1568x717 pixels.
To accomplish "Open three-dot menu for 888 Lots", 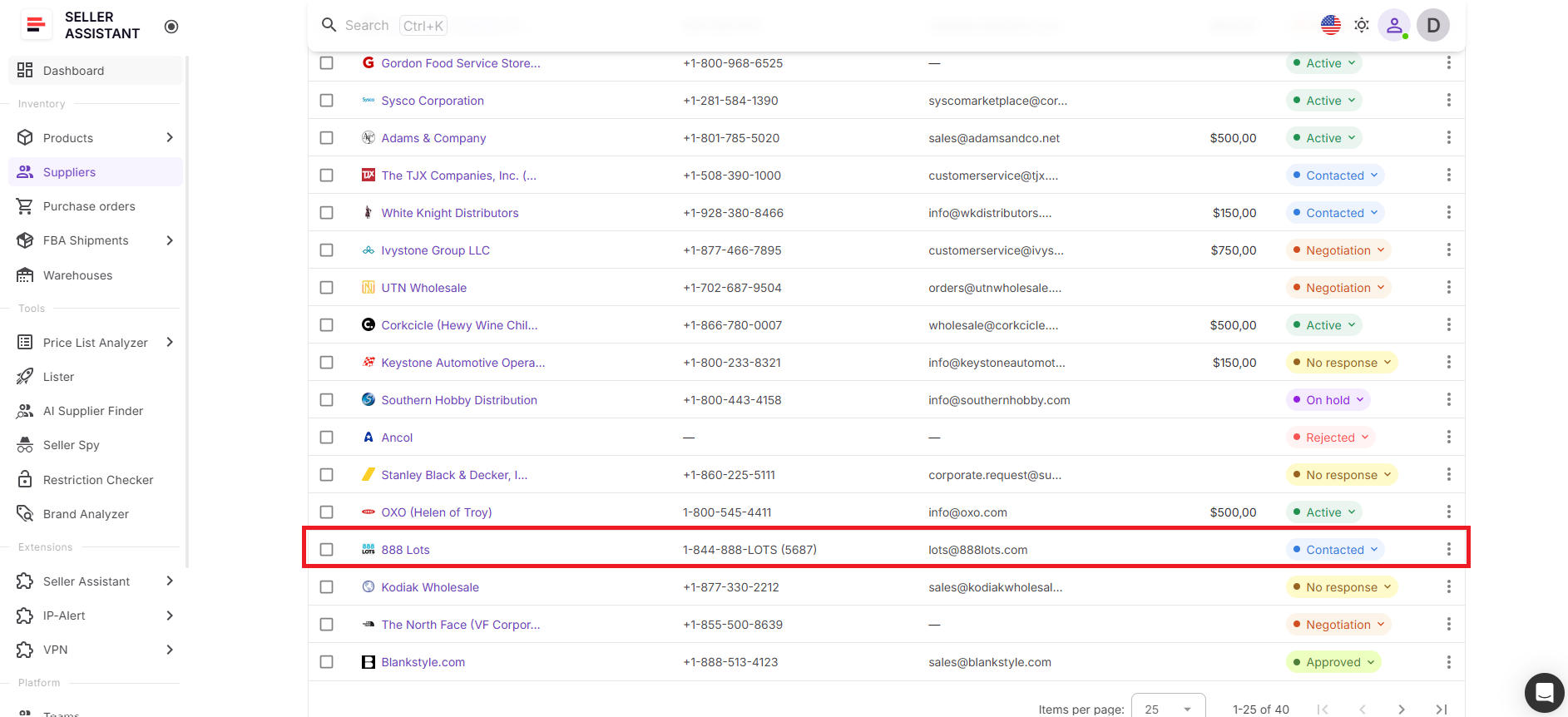I will tap(1448, 550).
